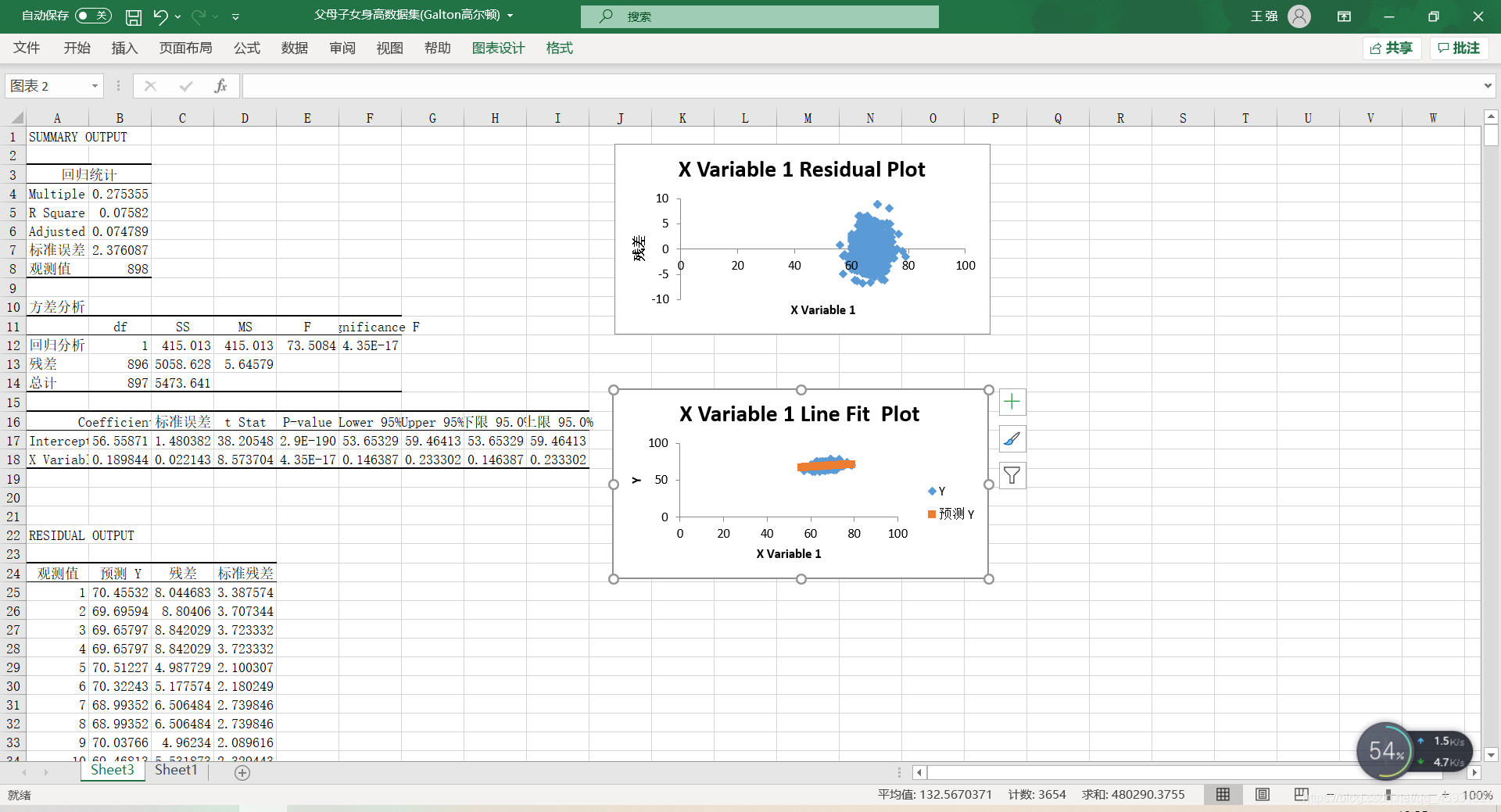Click the Select All corner triangle
The image size is (1501, 812).
(17, 118)
